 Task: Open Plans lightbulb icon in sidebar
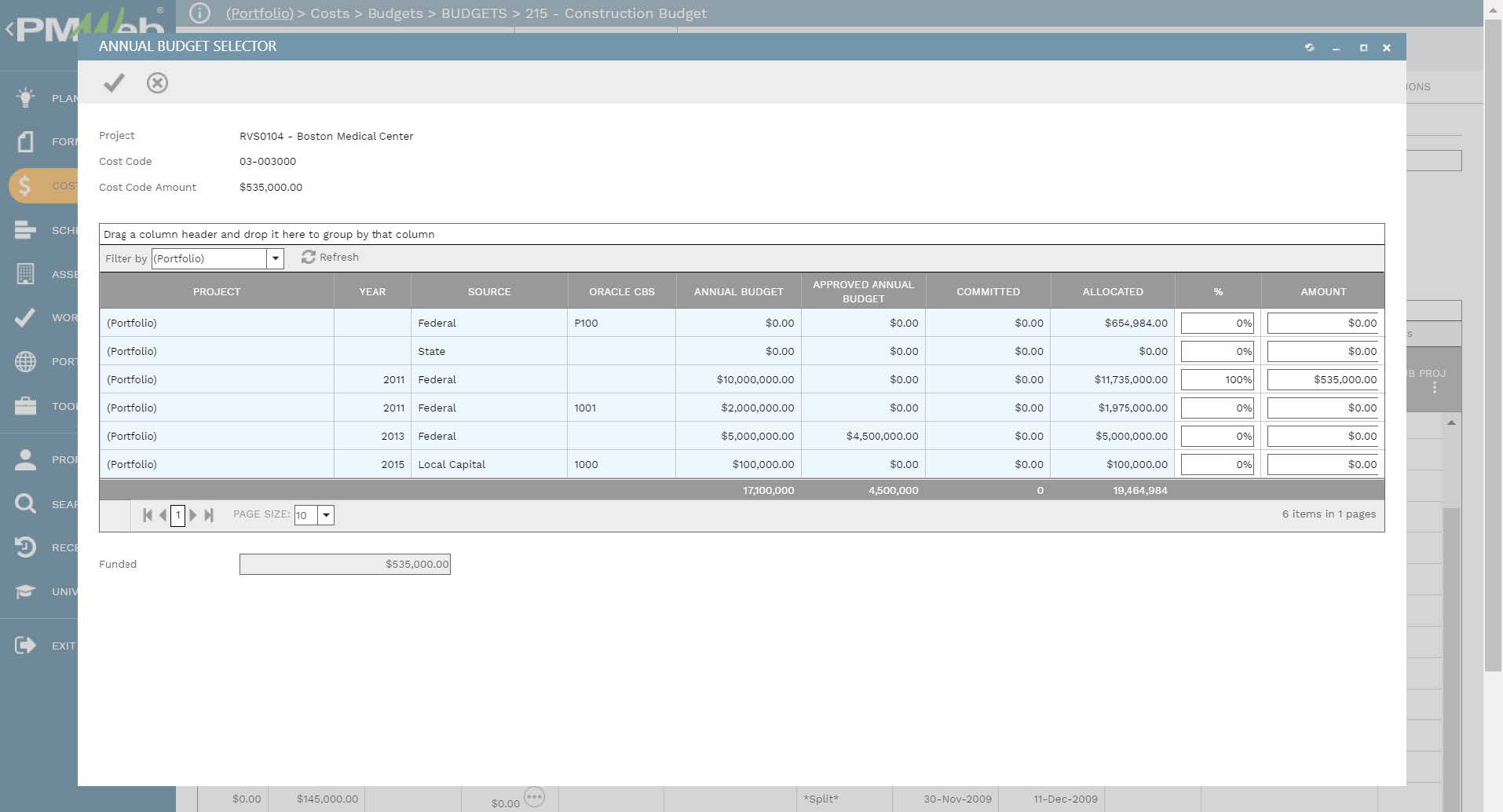(x=25, y=97)
